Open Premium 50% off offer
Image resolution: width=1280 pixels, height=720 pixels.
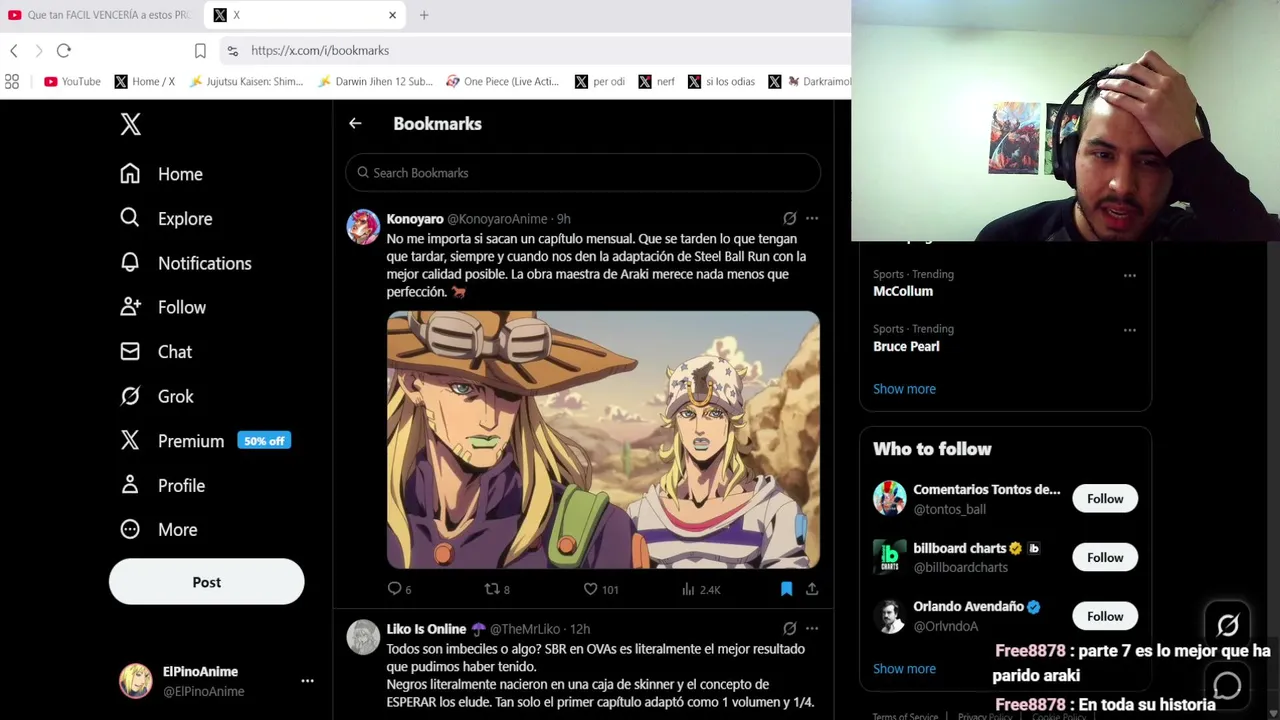205,441
